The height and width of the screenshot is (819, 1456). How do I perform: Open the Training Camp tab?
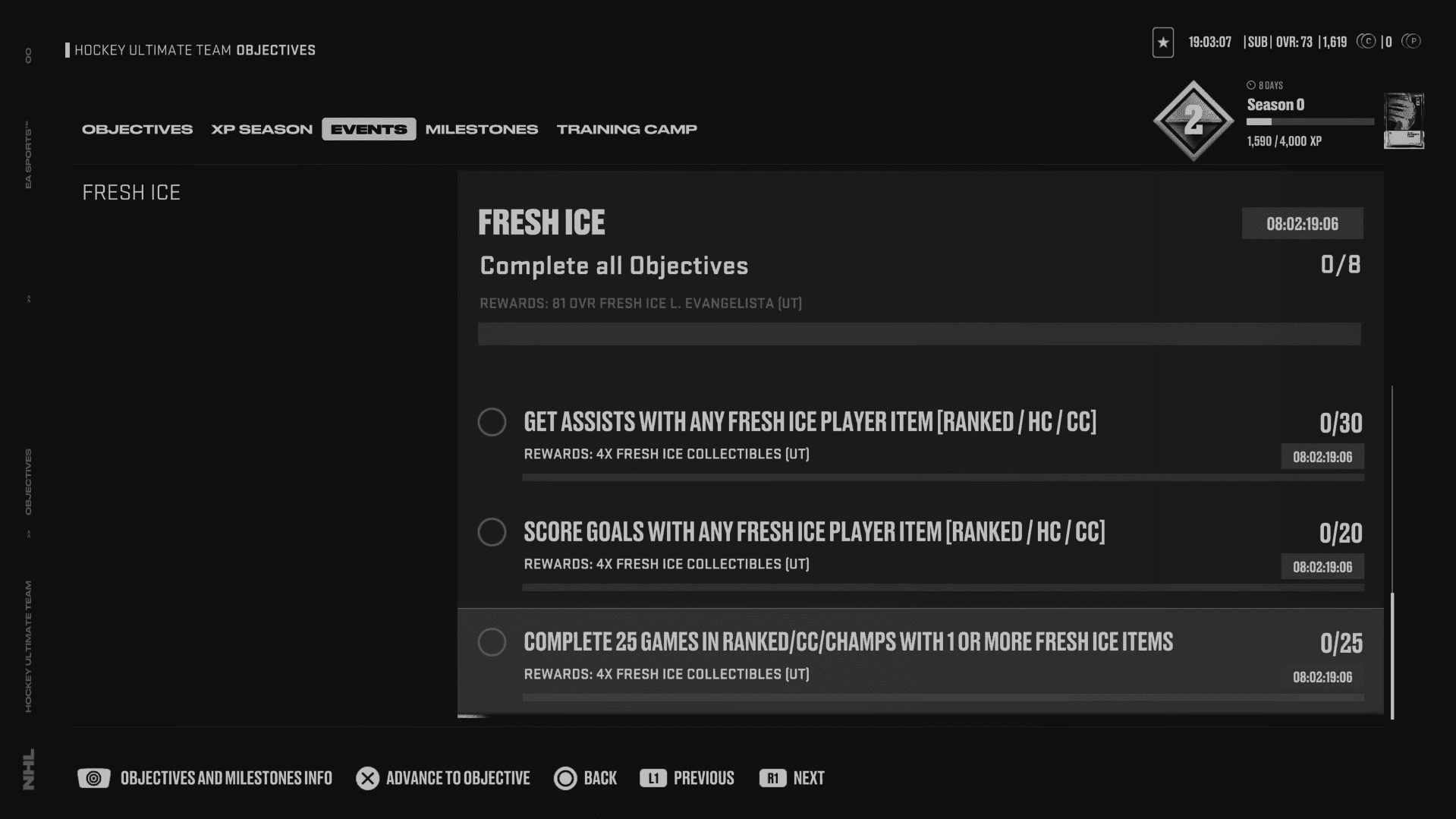[627, 129]
